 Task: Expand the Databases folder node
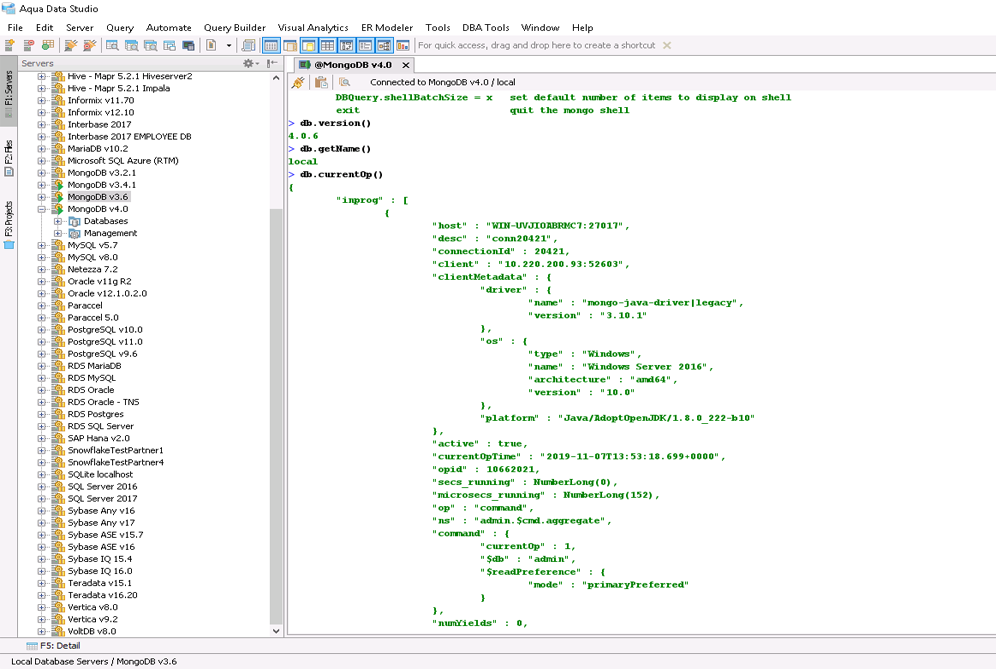tap(58, 221)
